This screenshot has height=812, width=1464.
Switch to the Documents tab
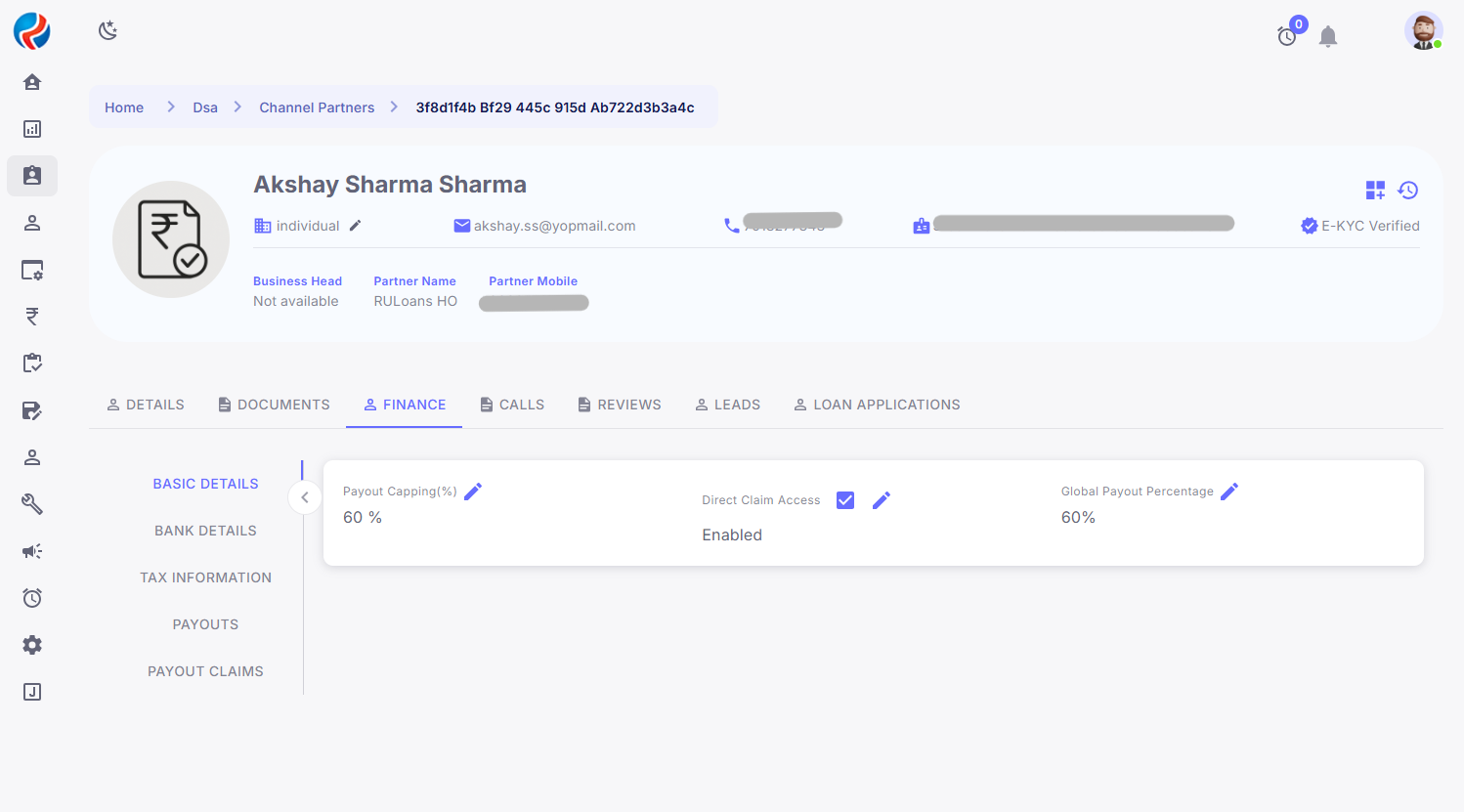pyautogui.click(x=274, y=405)
